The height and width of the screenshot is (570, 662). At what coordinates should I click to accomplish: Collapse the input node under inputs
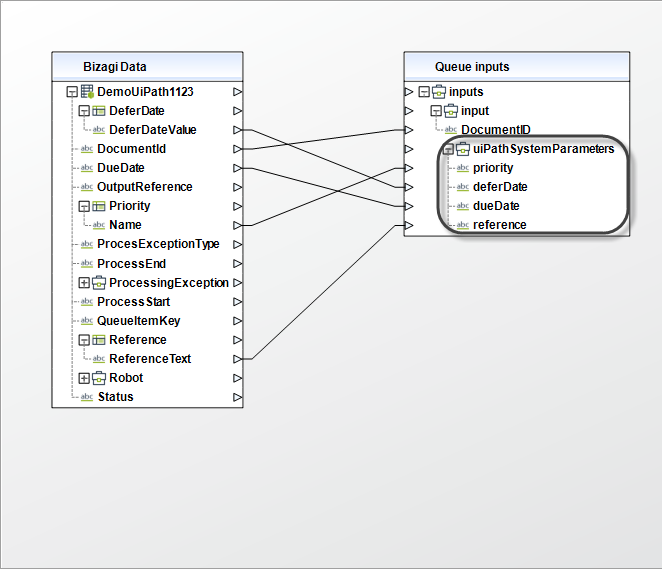[x=436, y=111]
